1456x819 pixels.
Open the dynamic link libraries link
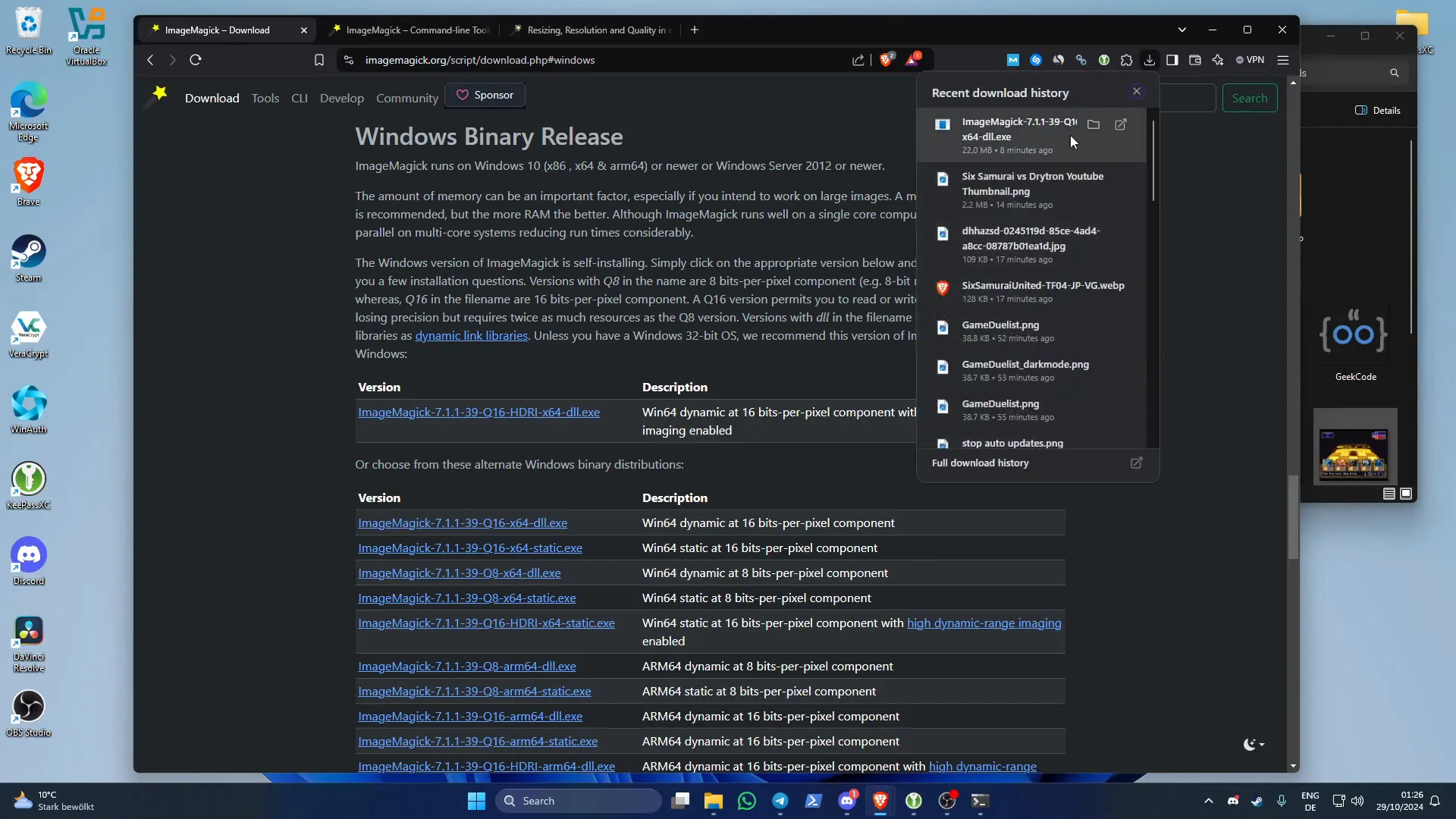coord(471,335)
